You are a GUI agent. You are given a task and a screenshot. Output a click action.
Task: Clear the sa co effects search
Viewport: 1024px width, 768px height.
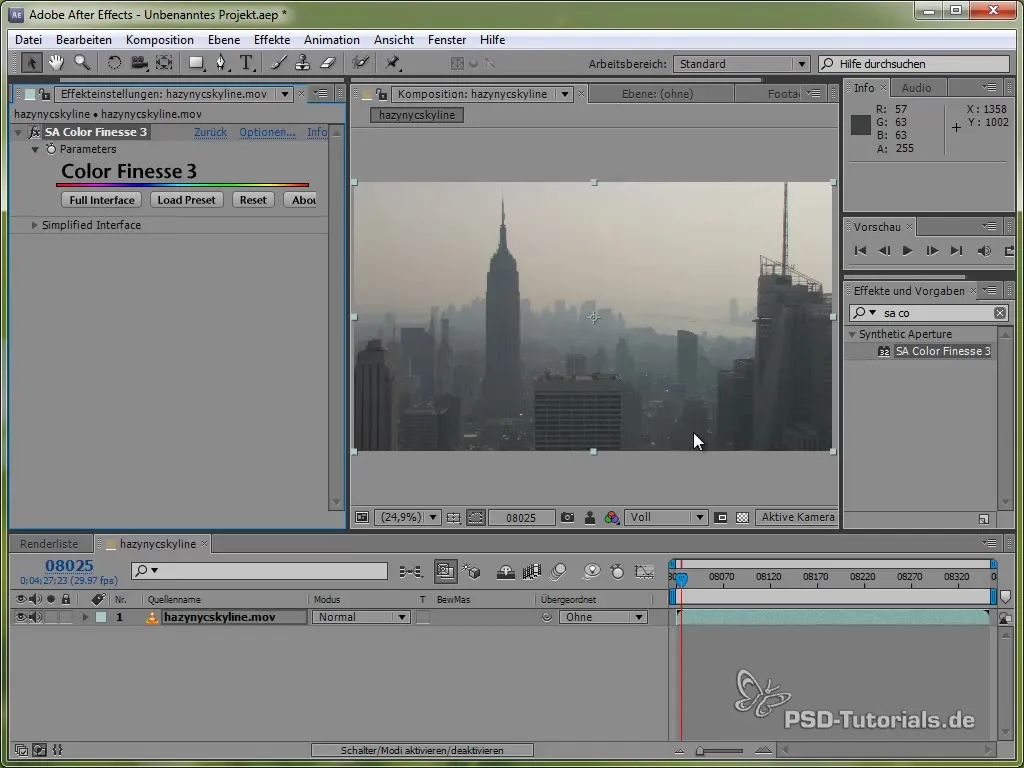click(1000, 313)
